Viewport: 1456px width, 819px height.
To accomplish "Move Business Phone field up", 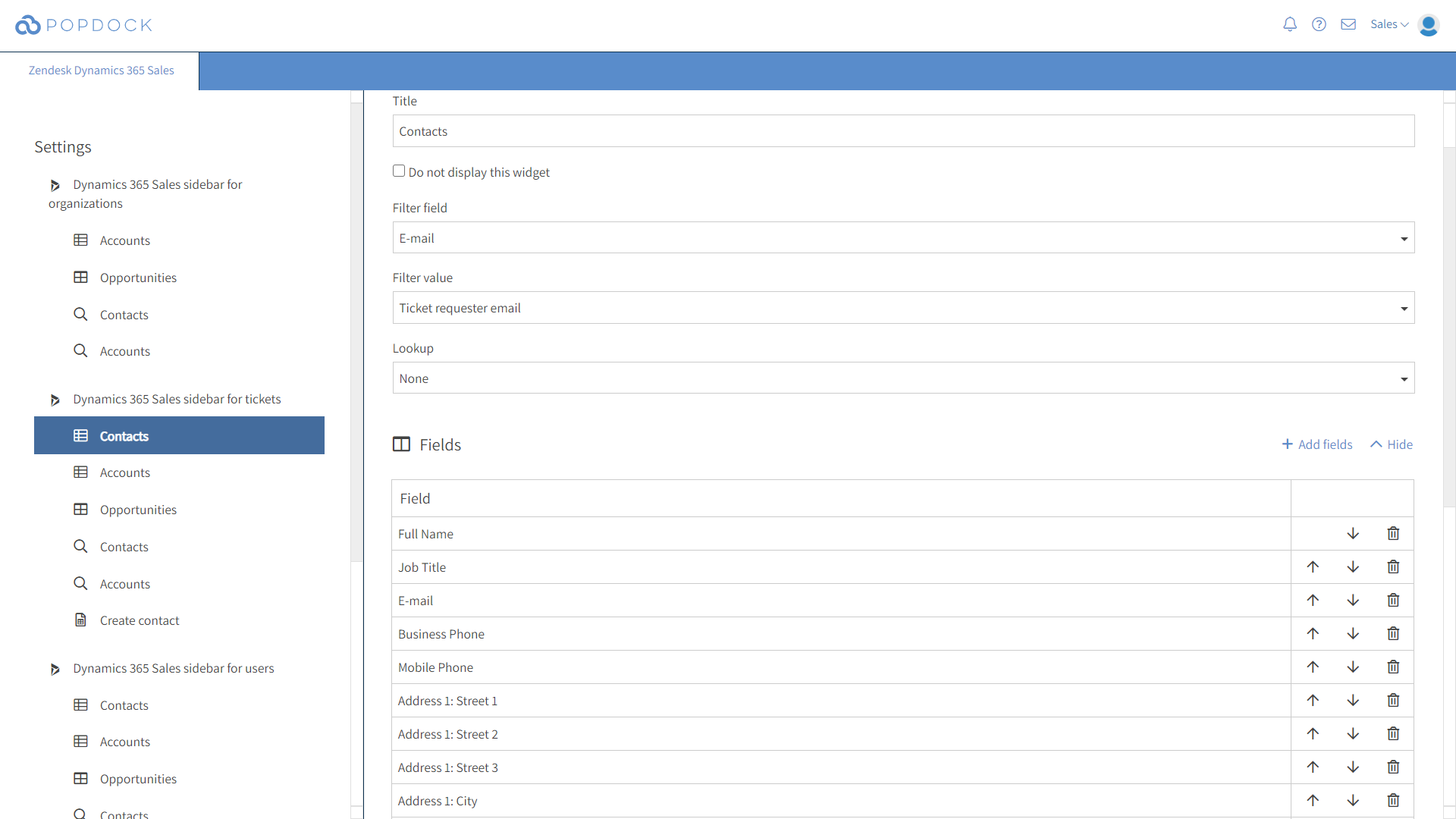I will [x=1313, y=634].
